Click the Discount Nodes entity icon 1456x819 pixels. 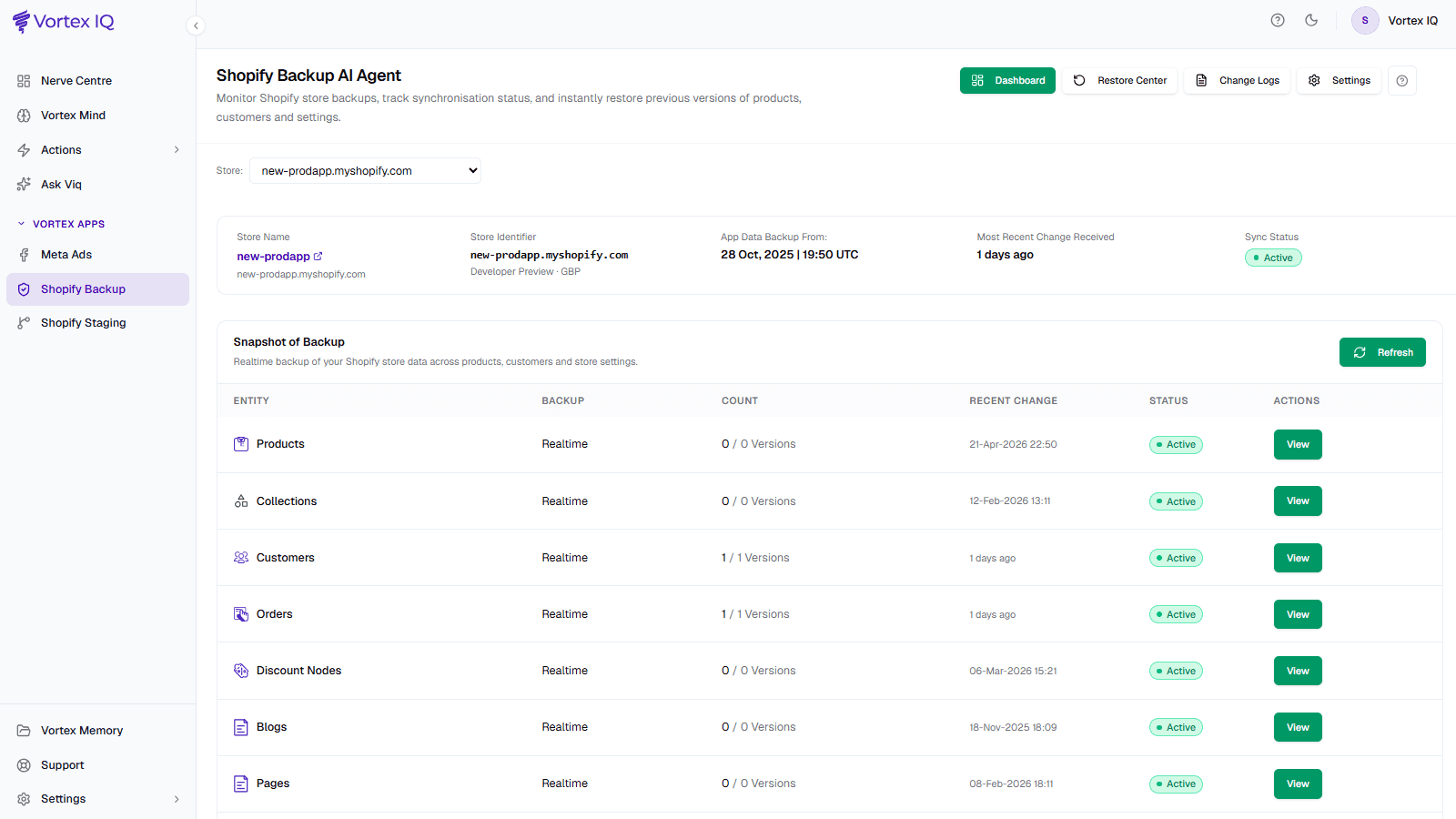[241, 671]
